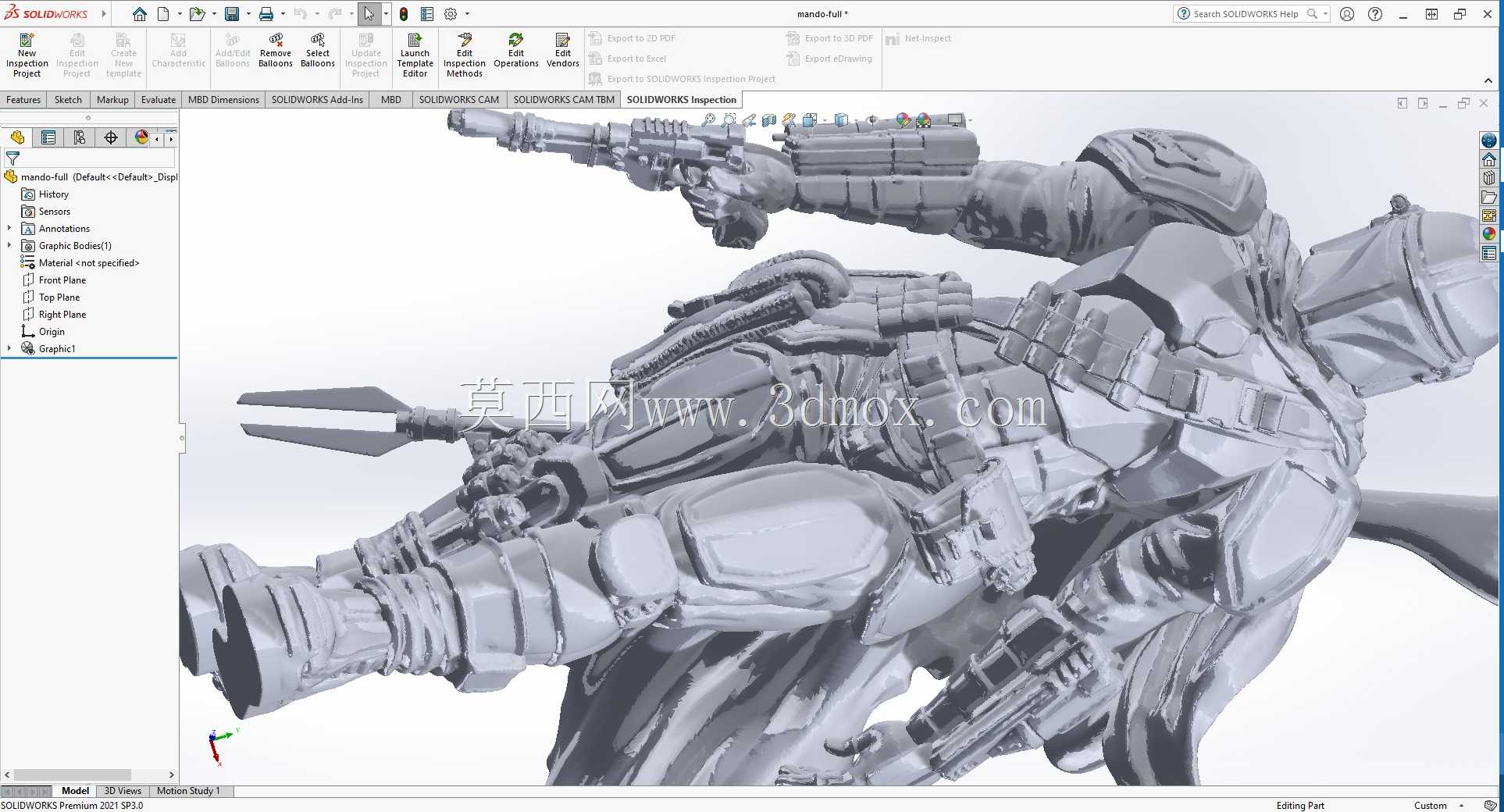Viewport: 1504px width, 812px height.
Task: Open the ConfigurationManager tab icon
Action: click(80, 138)
